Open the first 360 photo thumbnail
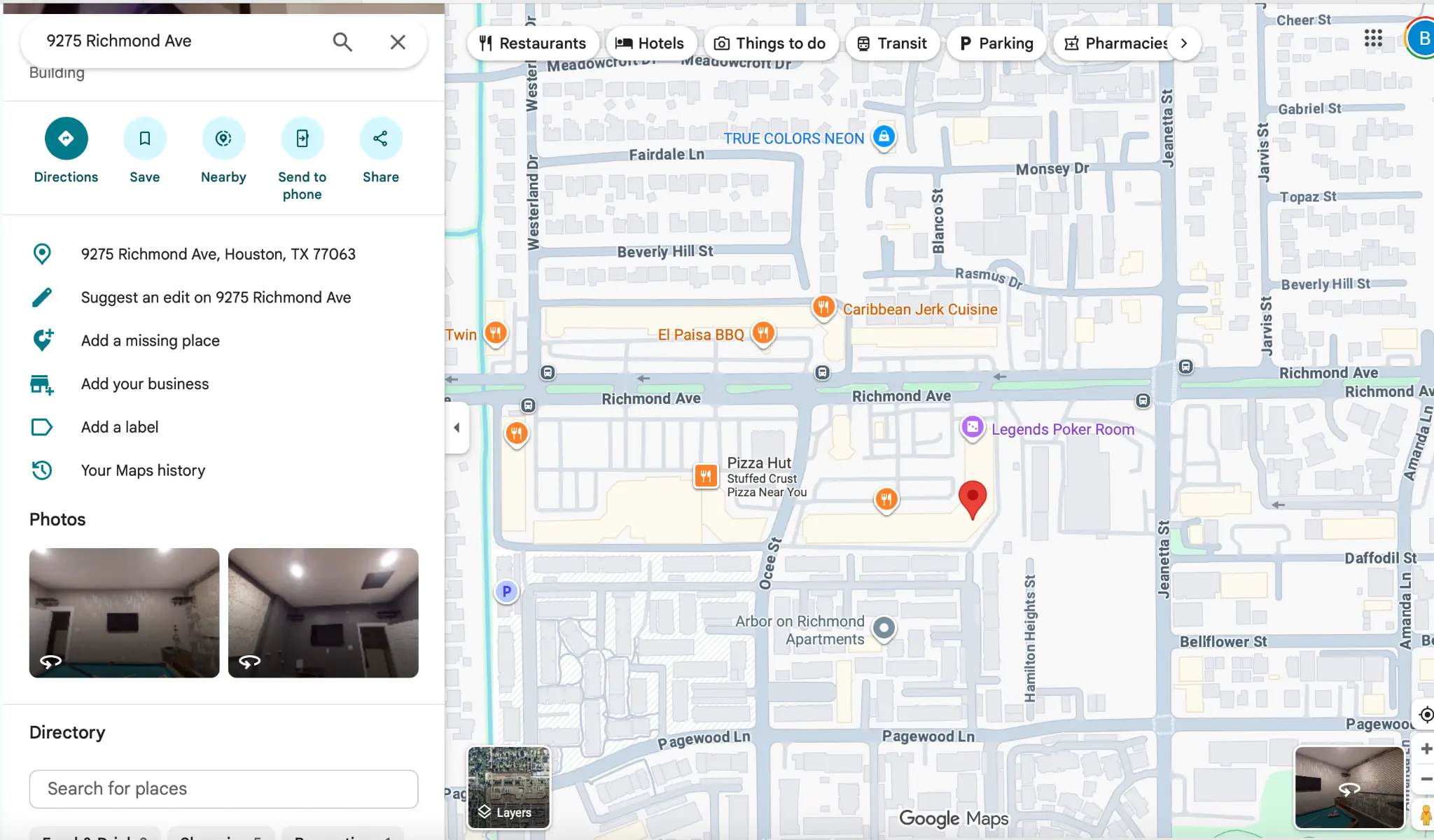 pos(124,612)
